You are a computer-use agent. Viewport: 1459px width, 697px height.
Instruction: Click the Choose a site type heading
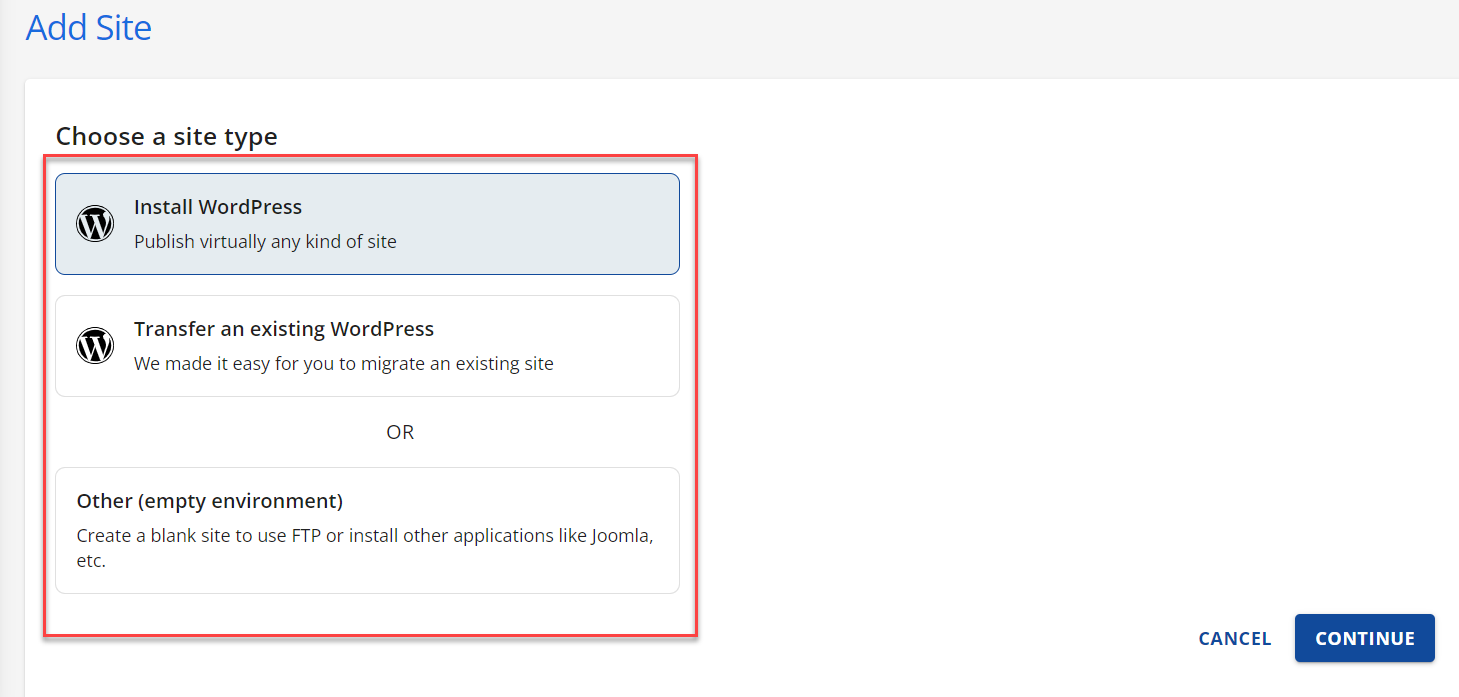167,136
